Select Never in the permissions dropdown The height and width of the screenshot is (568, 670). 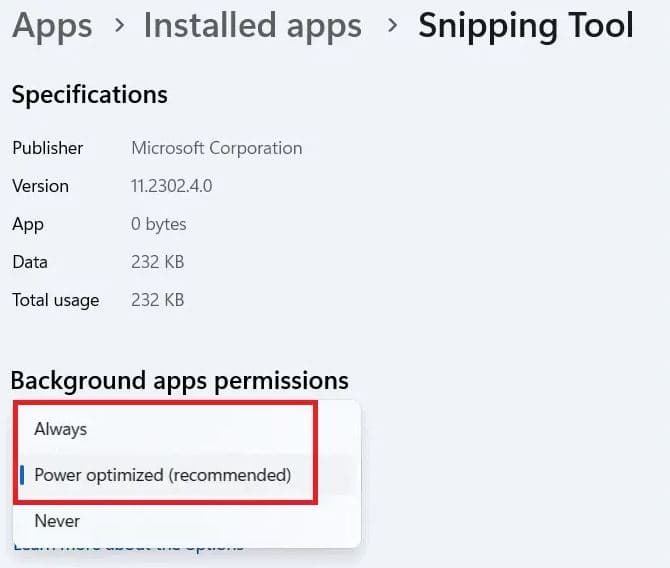[57, 521]
